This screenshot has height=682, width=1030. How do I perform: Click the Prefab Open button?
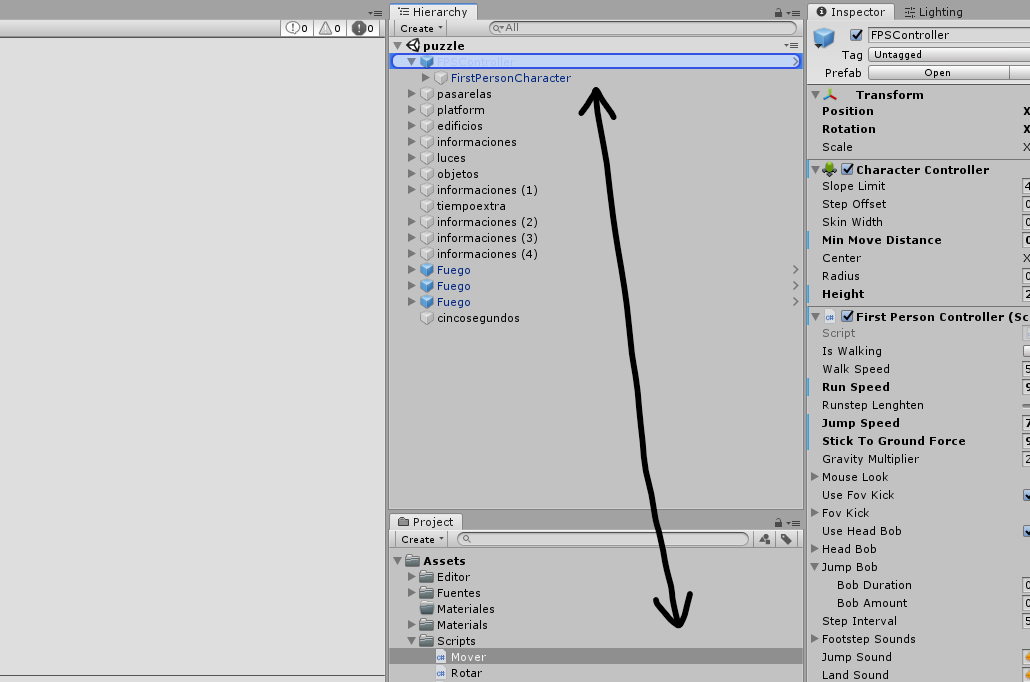click(937, 73)
